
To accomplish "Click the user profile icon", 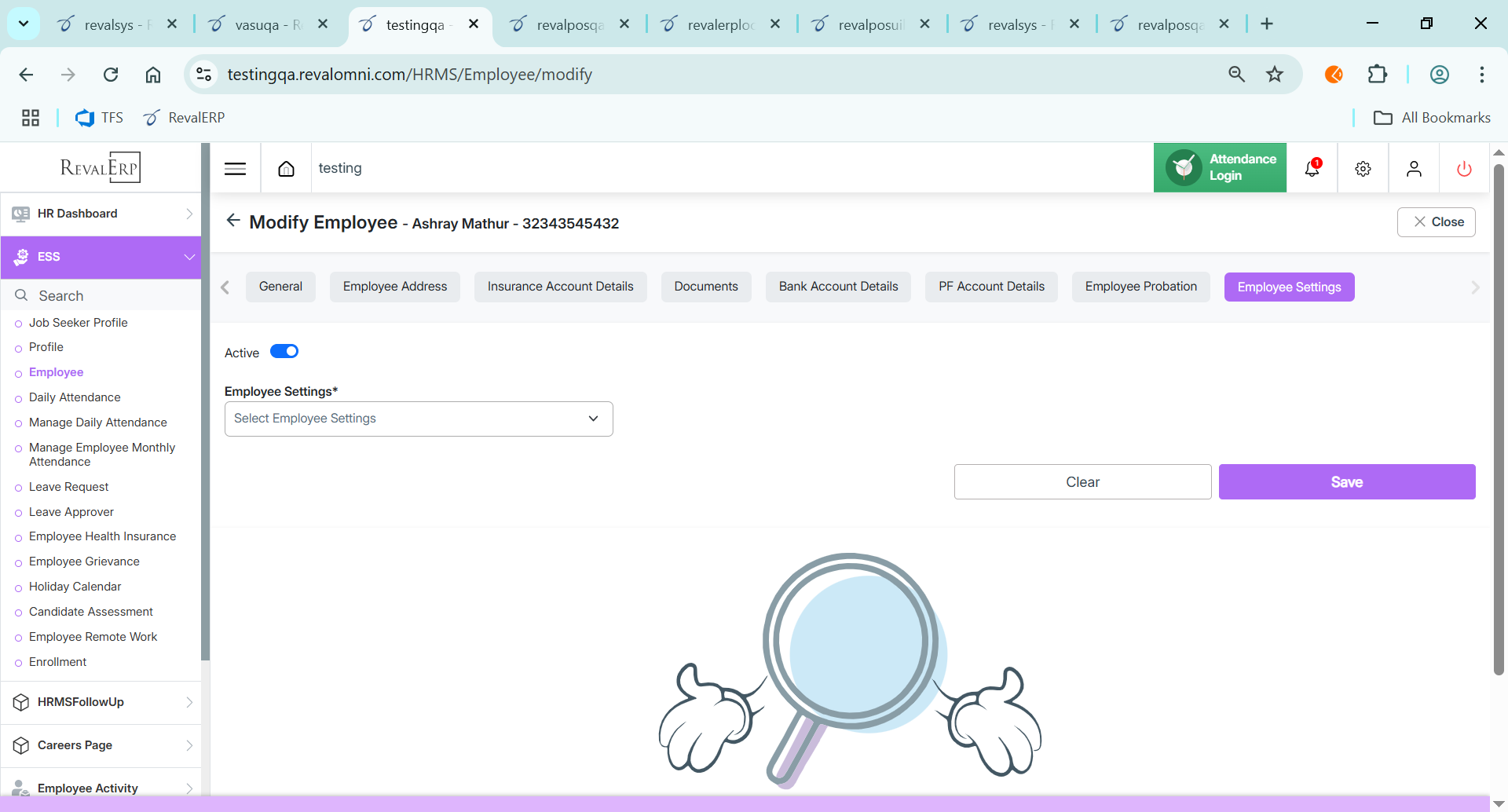I will (x=1414, y=169).
